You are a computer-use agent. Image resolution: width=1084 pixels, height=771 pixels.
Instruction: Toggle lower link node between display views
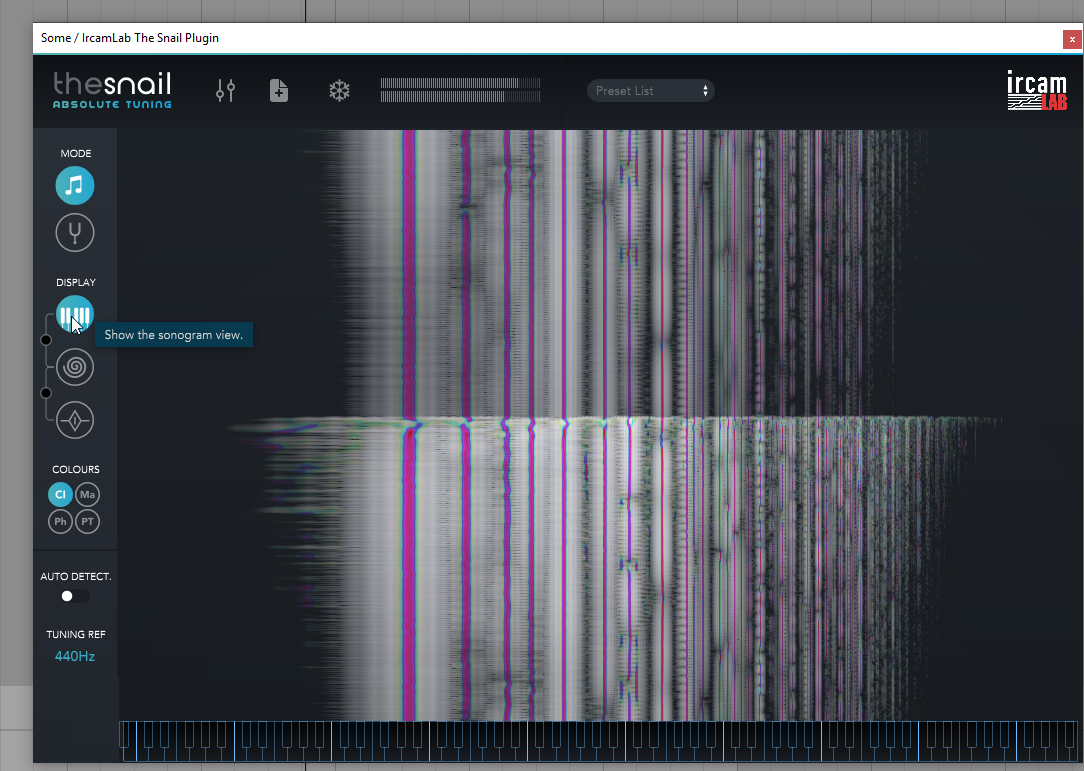(45, 393)
